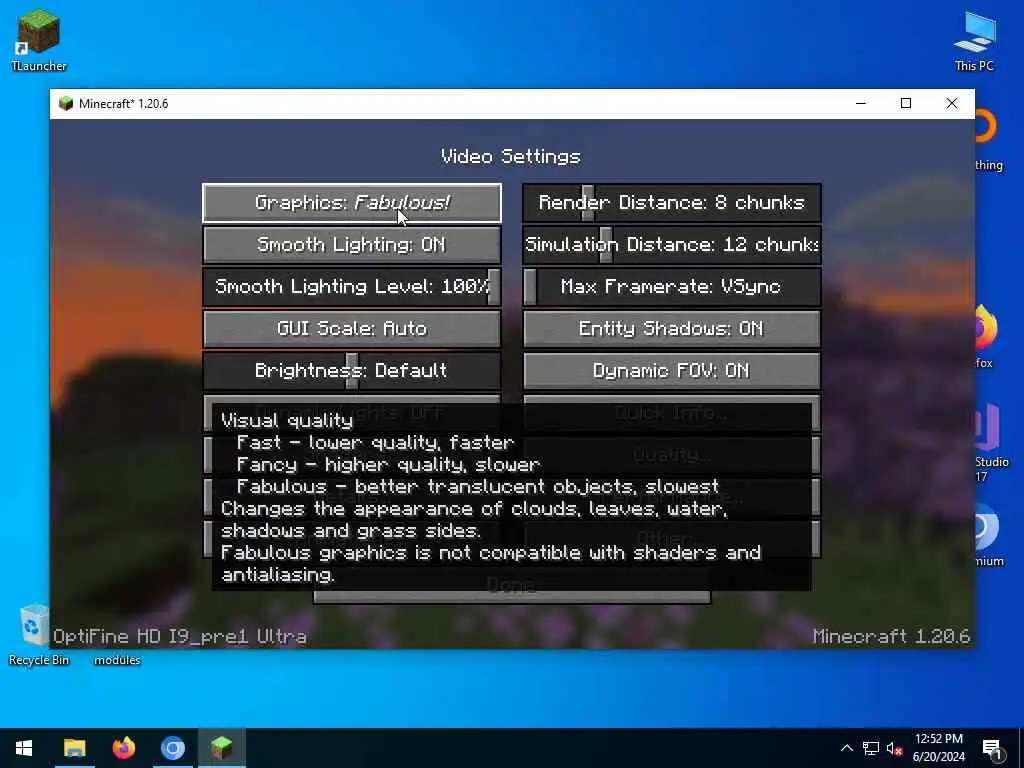Screen dimensions: 1024x768
Task: Open the Chromium taskbar icon
Action: (172, 748)
